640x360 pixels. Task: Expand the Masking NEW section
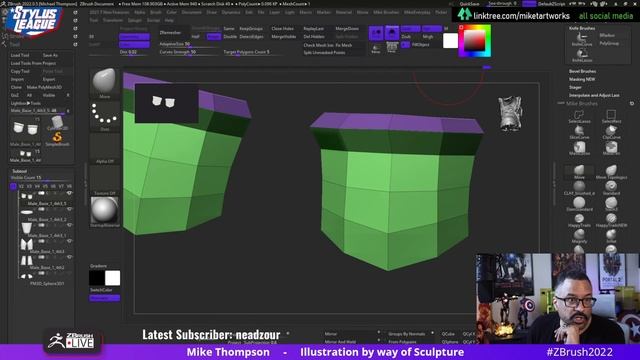[582, 79]
